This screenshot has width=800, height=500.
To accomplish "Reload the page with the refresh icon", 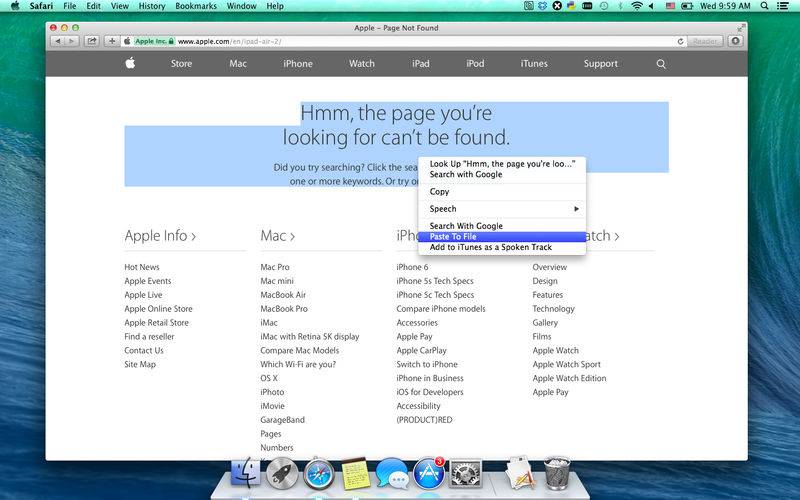I will pos(680,41).
